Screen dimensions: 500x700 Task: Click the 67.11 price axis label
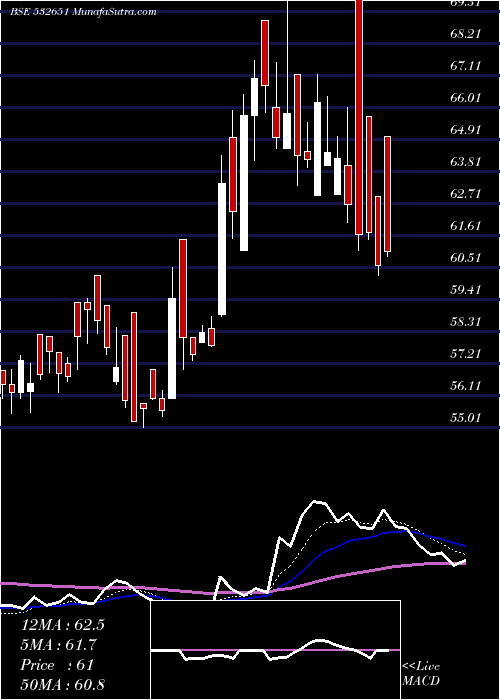pyautogui.click(x=466, y=66)
